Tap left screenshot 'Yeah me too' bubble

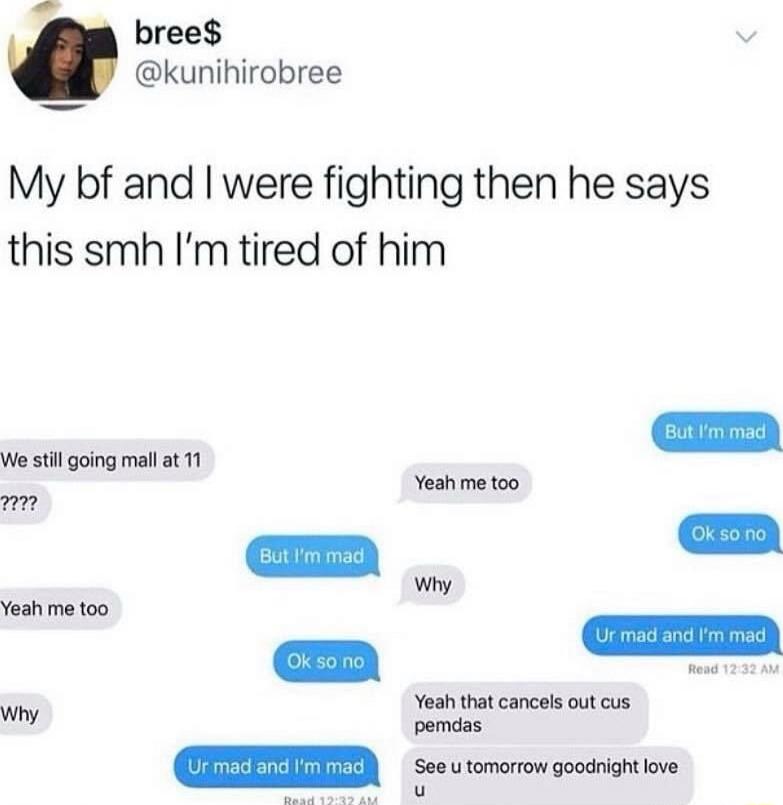coord(60,609)
